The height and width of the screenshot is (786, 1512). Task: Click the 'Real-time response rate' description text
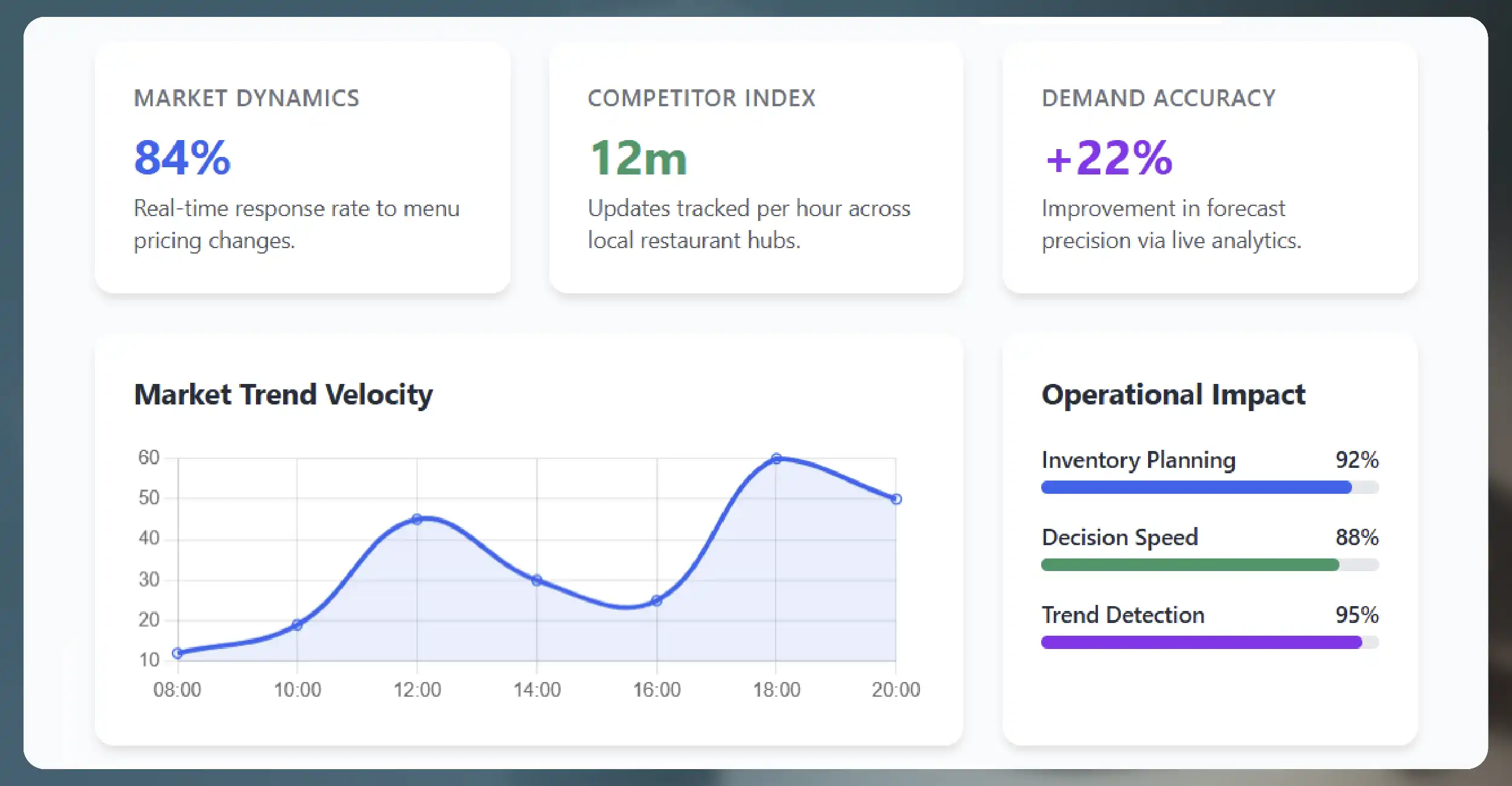coord(296,224)
